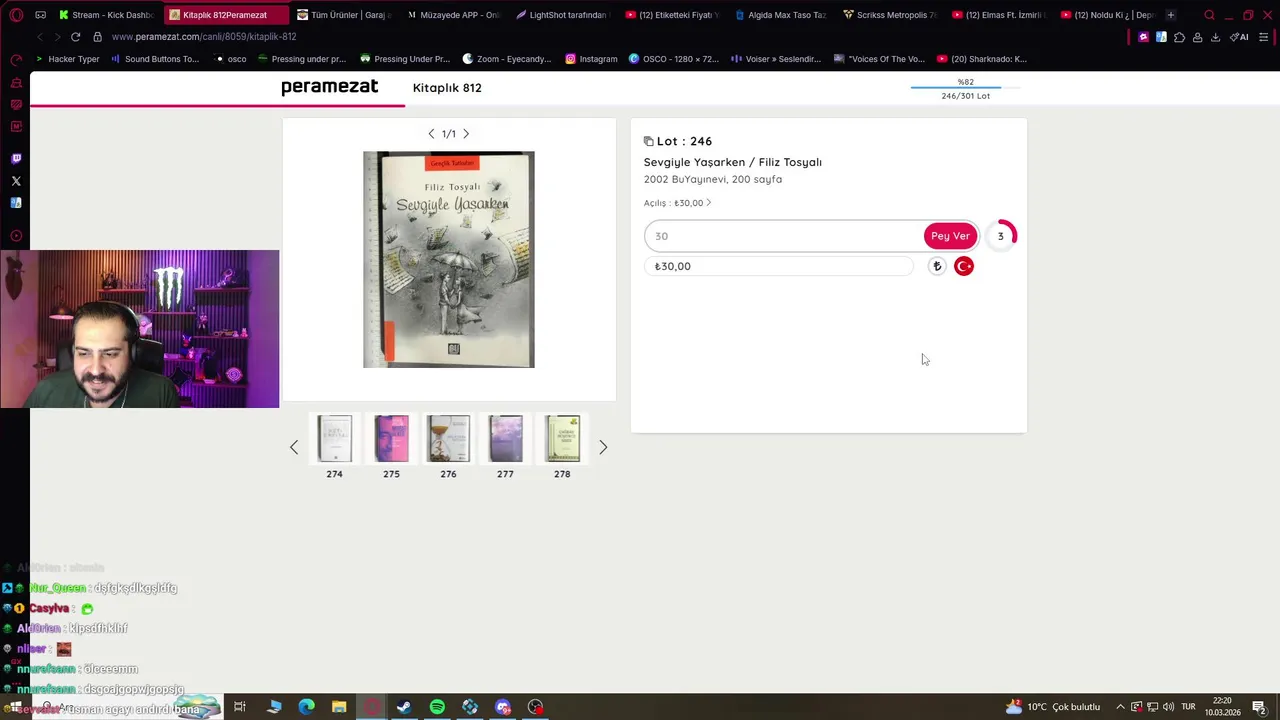Open lot 275 thumbnail

(x=391, y=439)
